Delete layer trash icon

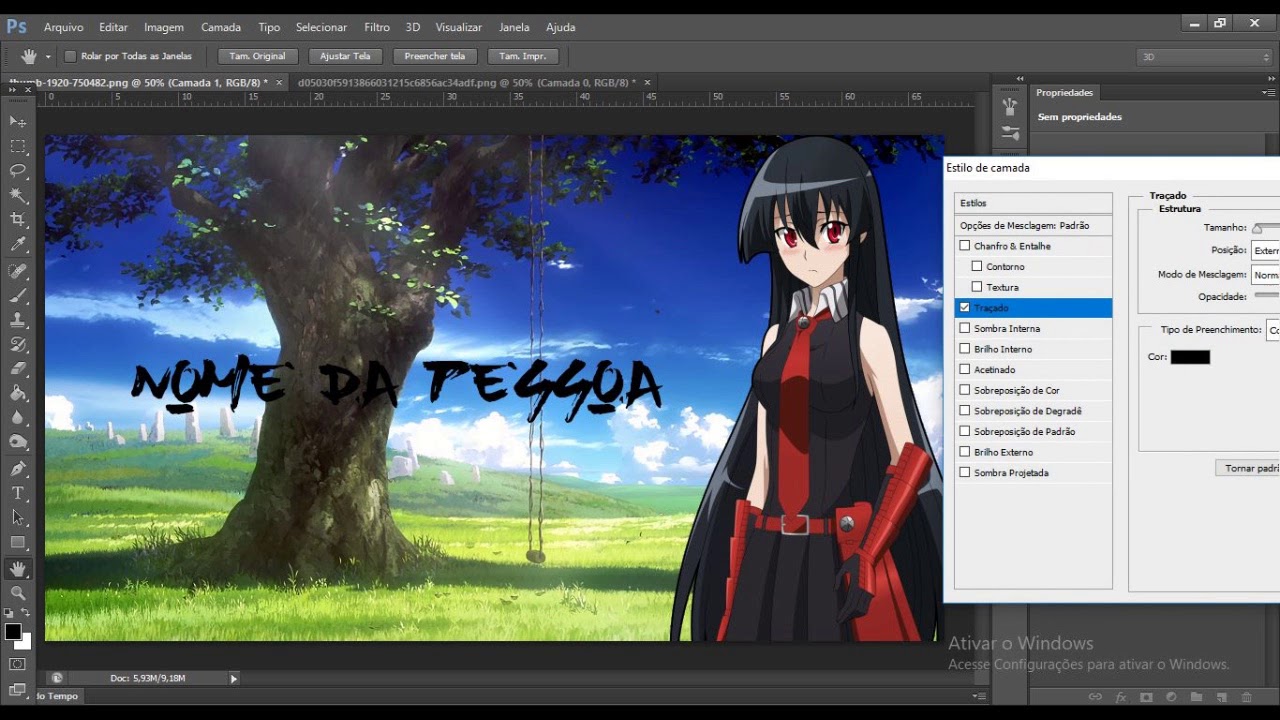click(1246, 697)
